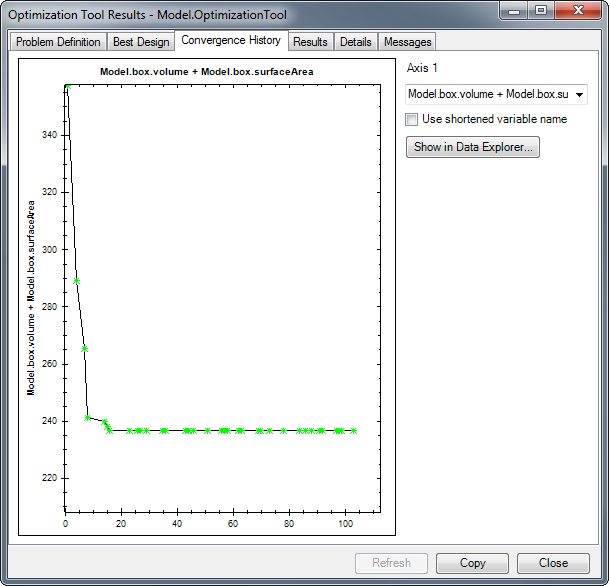Open the Best Design tab
The height and width of the screenshot is (586, 609).
(x=141, y=42)
